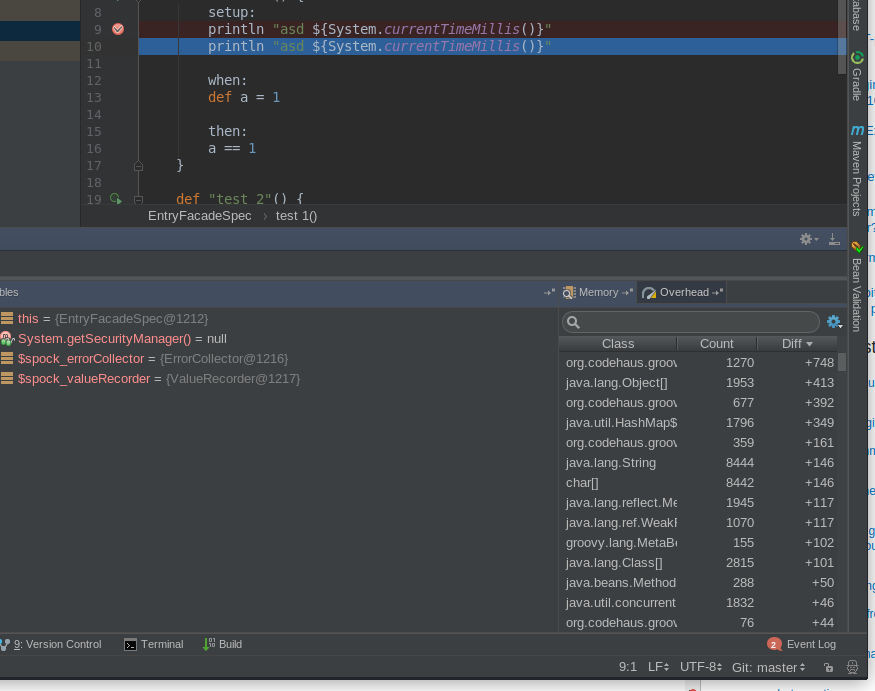The image size is (875, 691).
Task: Open the Build tool window
Action: pos(222,645)
